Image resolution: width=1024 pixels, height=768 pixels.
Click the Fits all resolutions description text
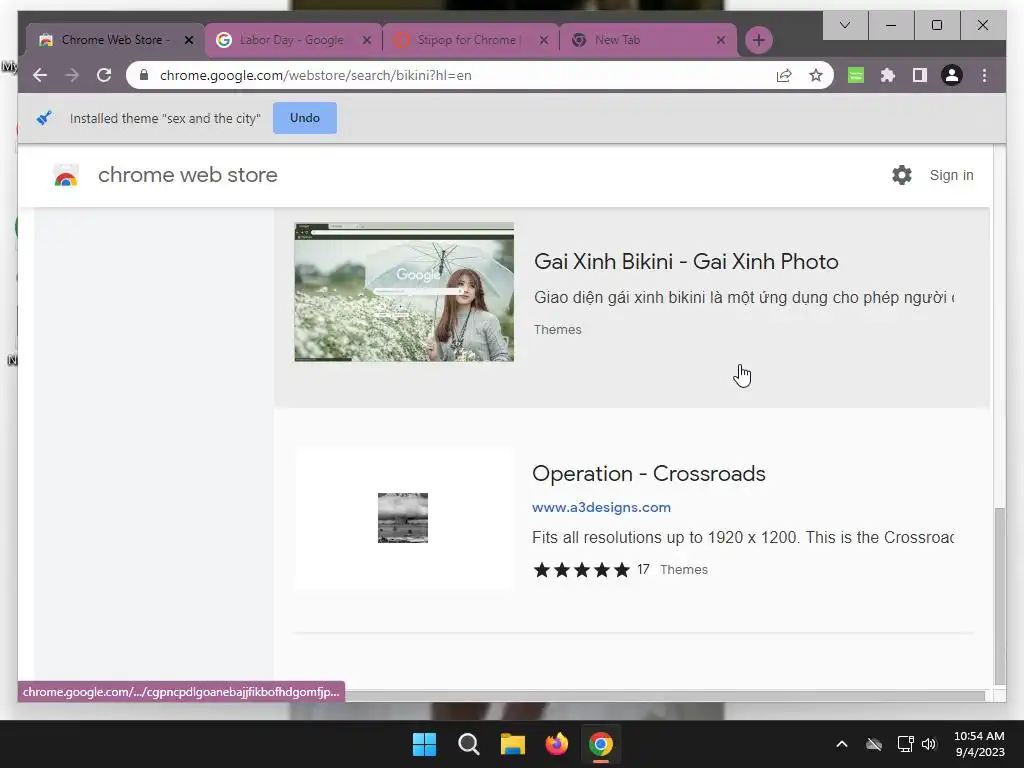click(743, 537)
